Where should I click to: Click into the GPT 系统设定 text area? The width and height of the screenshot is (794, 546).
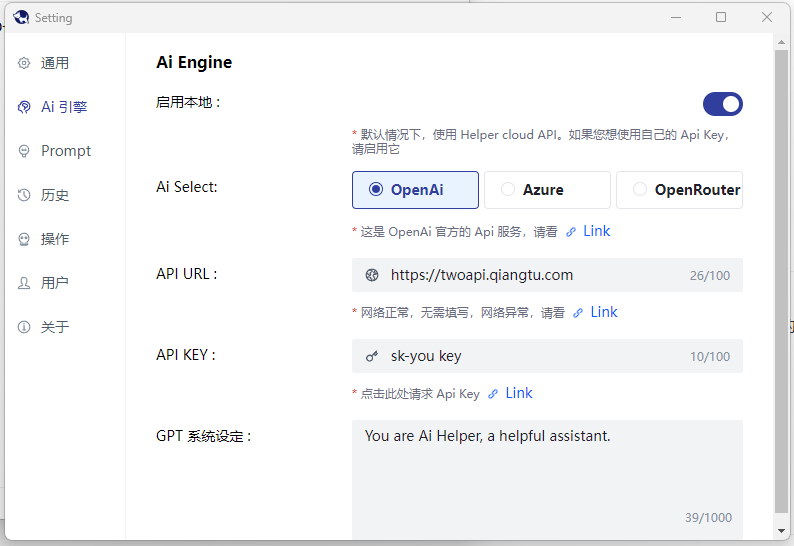547,479
